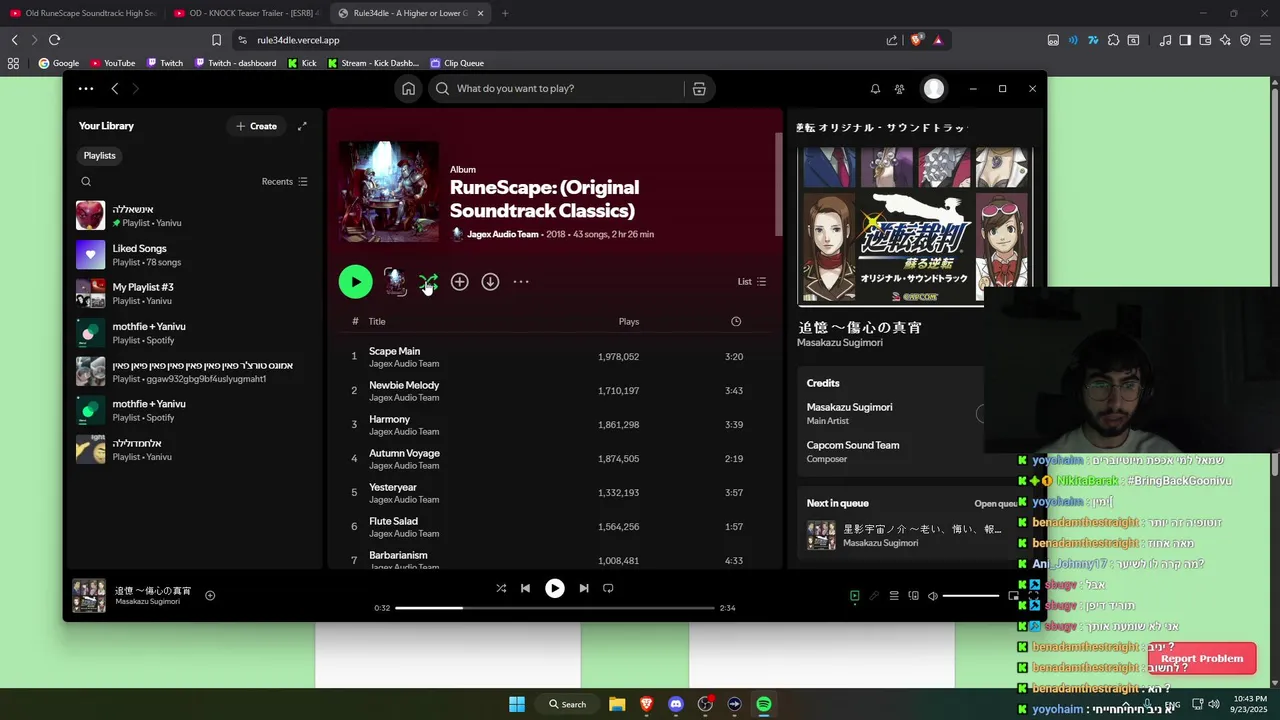Open the Clip Queue bookmark

(456, 63)
